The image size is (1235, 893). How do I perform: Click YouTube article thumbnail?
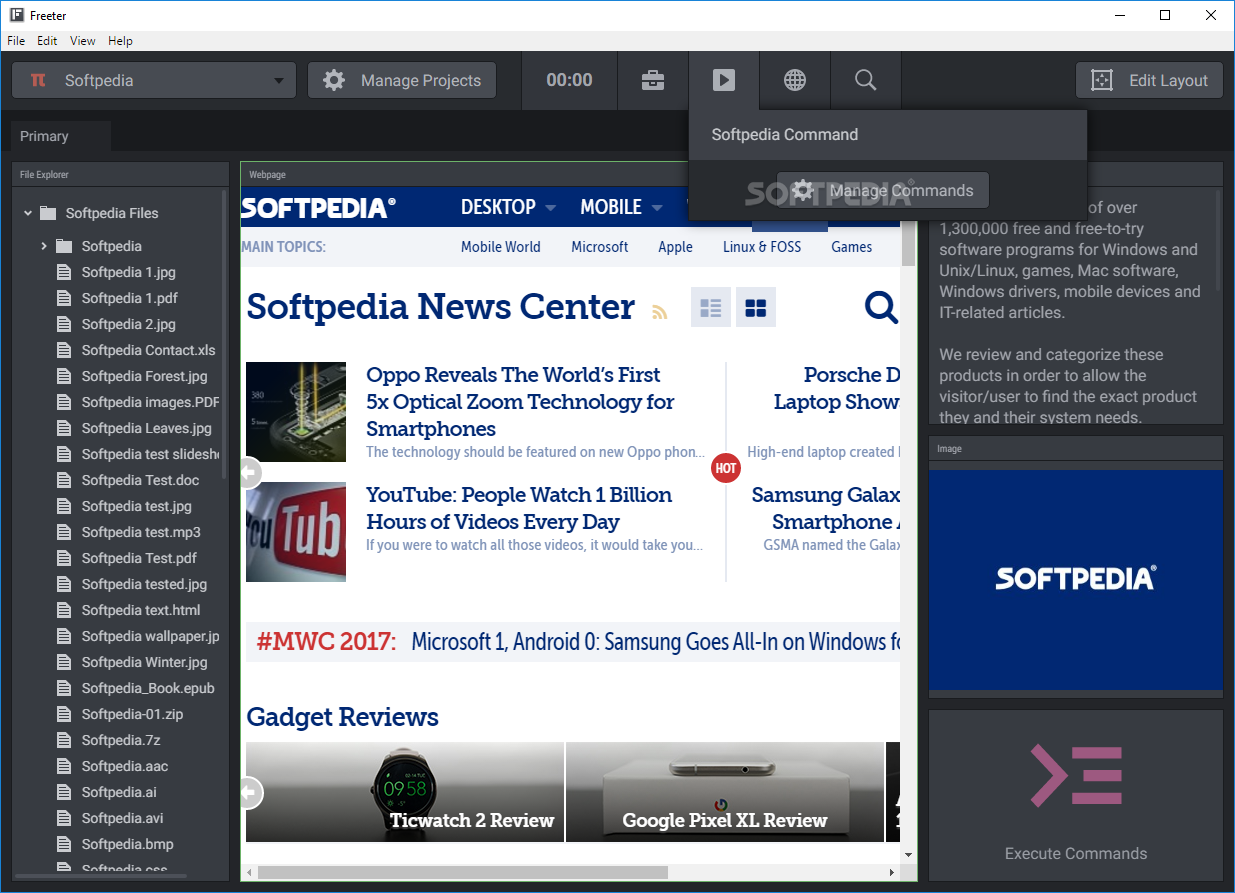coord(296,532)
